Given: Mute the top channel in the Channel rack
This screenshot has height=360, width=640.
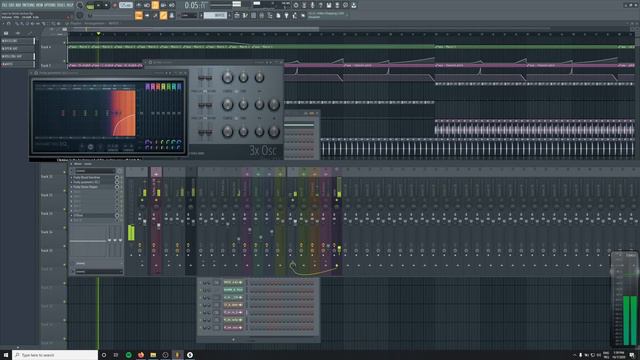Looking at the screenshot, I should coord(201,282).
